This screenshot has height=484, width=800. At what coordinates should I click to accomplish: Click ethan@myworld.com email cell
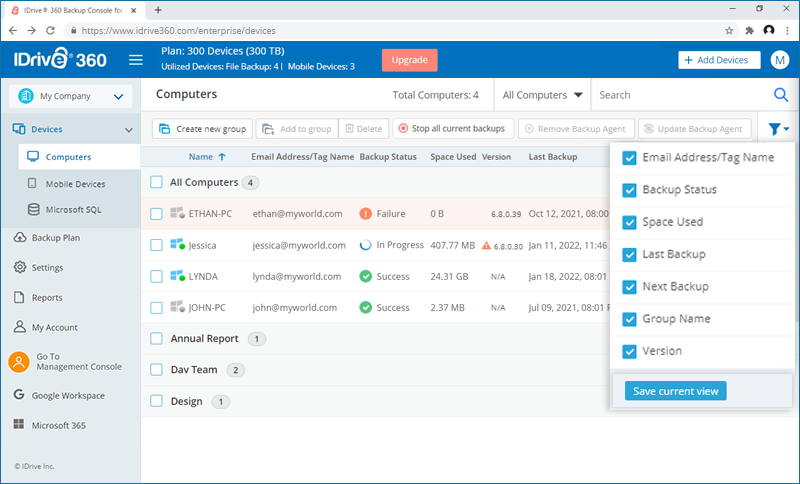pos(297,214)
